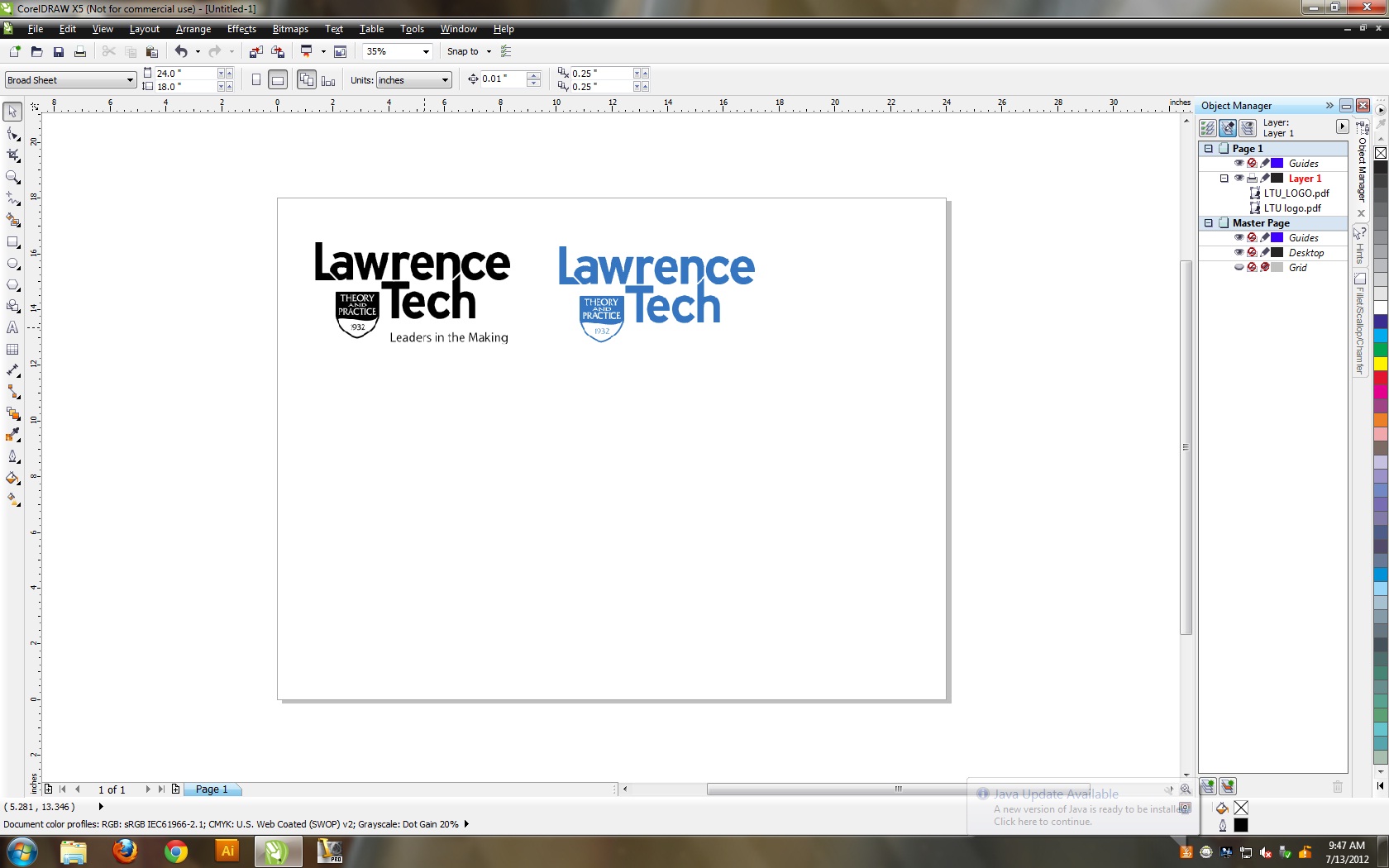This screenshot has width=1389, height=868.
Task: Open Object Manager options flyout arrow
Action: [1342, 126]
